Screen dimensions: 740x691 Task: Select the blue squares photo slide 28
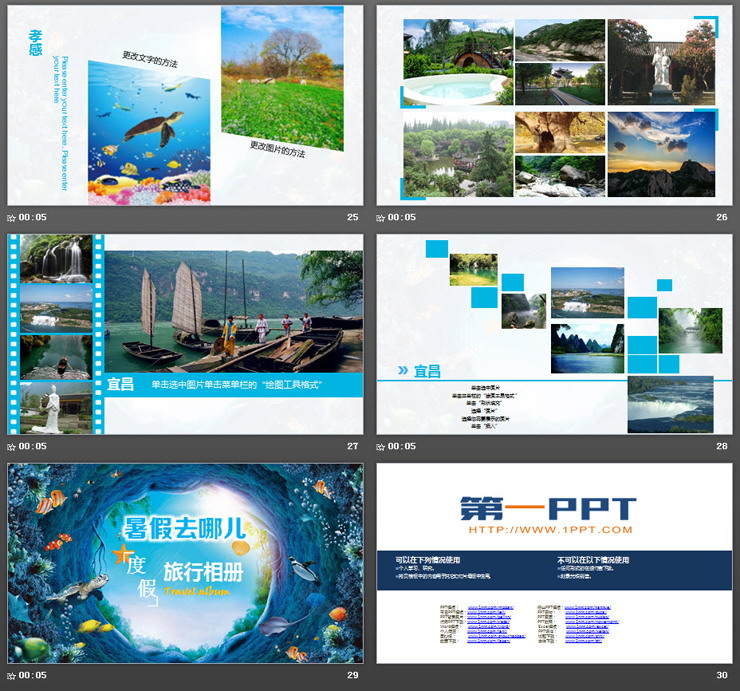pos(554,334)
